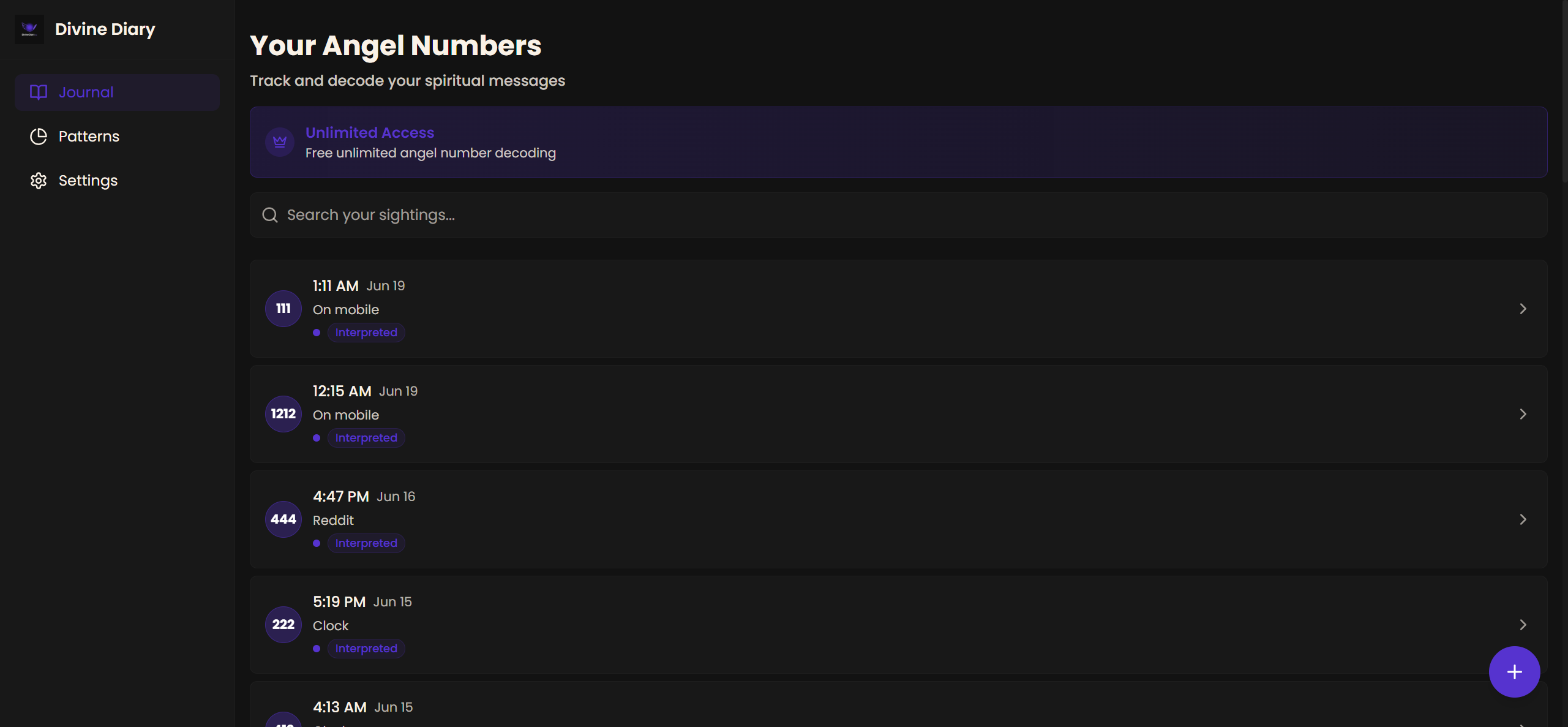Open the Settings menu item
1568x727 pixels.
point(88,181)
